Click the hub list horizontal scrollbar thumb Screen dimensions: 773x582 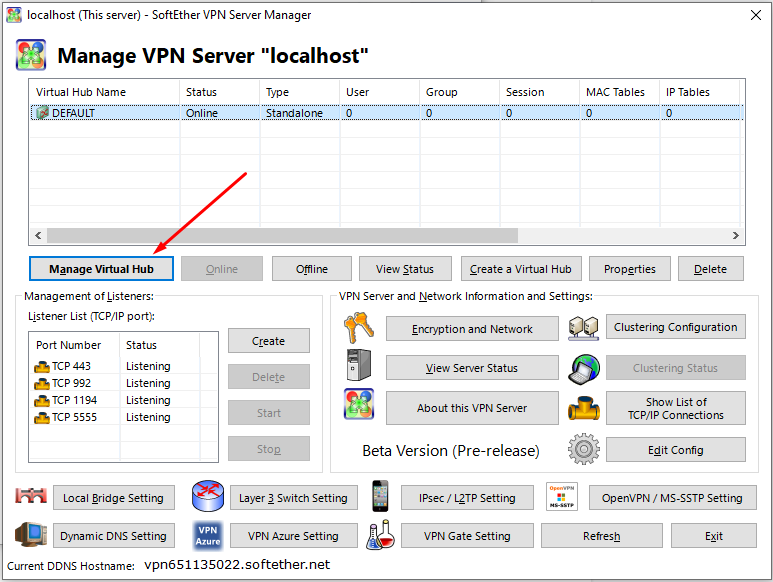pyautogui.click(x=282, y=236)
